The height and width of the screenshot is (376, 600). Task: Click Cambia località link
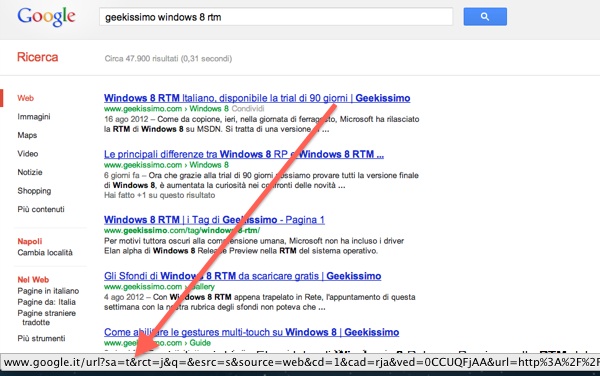[x=45, y=252]
